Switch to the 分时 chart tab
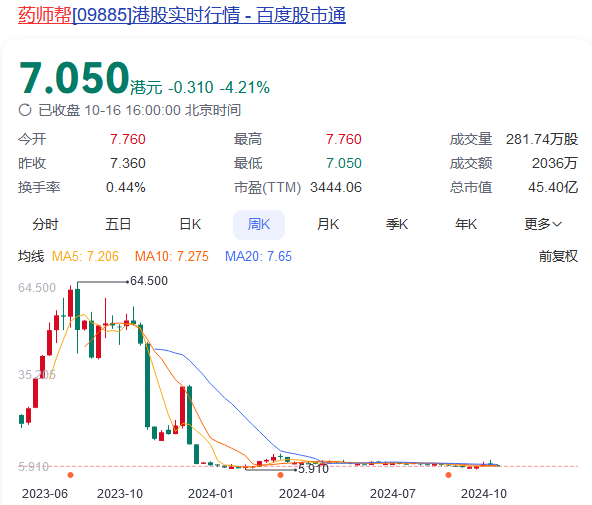The height and width of the screenshot is (505, 592). coord(45,225)
